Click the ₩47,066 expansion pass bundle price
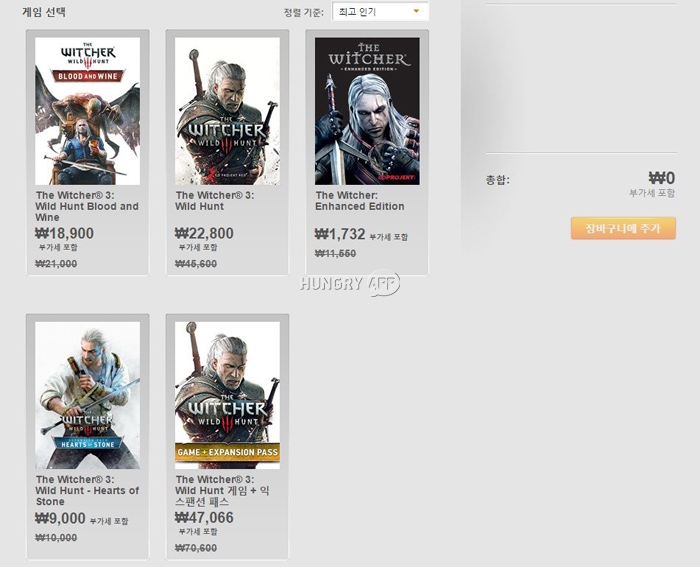The height and width of the screenshot is (567, 700). point(204,517)
